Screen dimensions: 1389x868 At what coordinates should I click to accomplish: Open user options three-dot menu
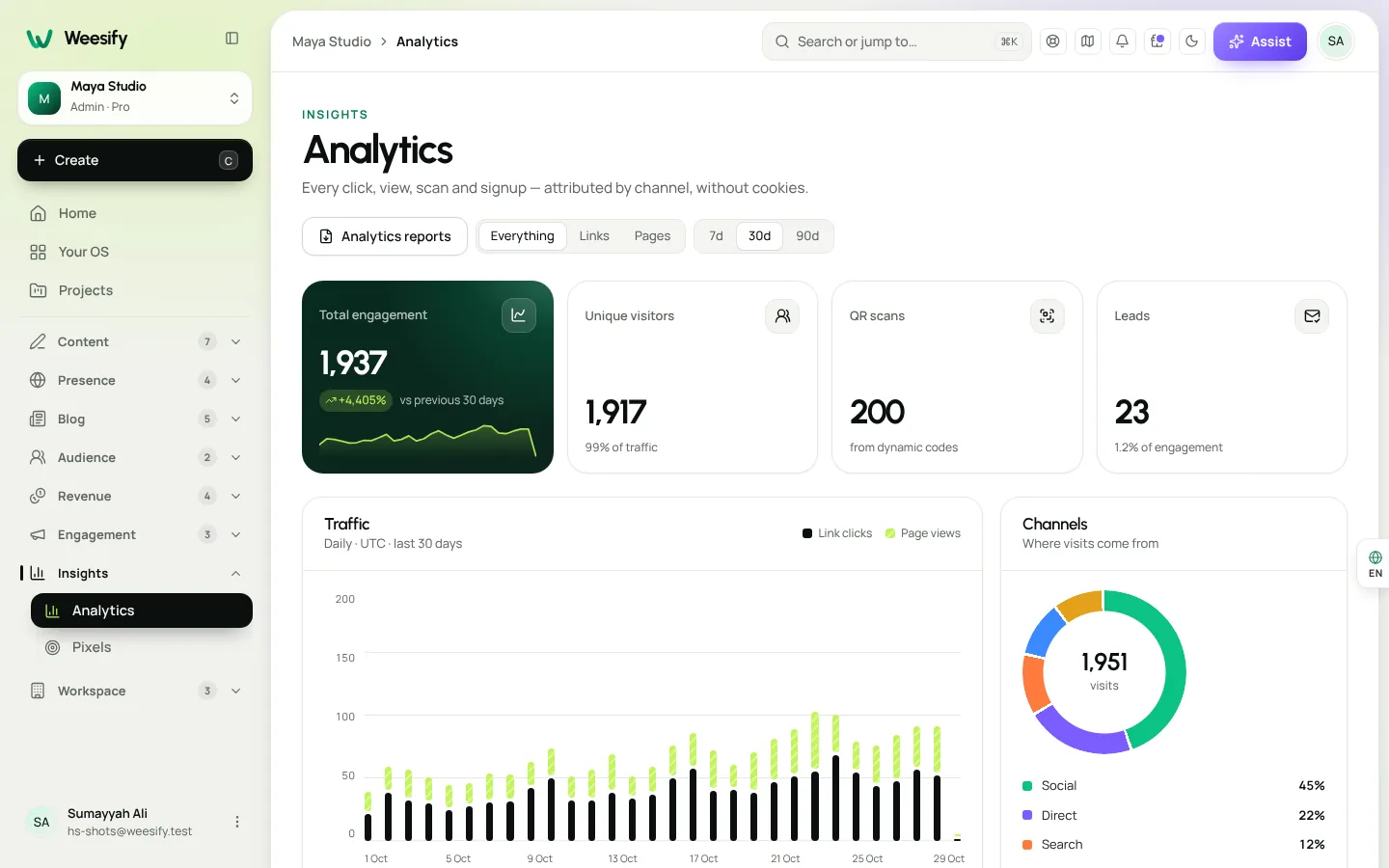tap(237, 822)
